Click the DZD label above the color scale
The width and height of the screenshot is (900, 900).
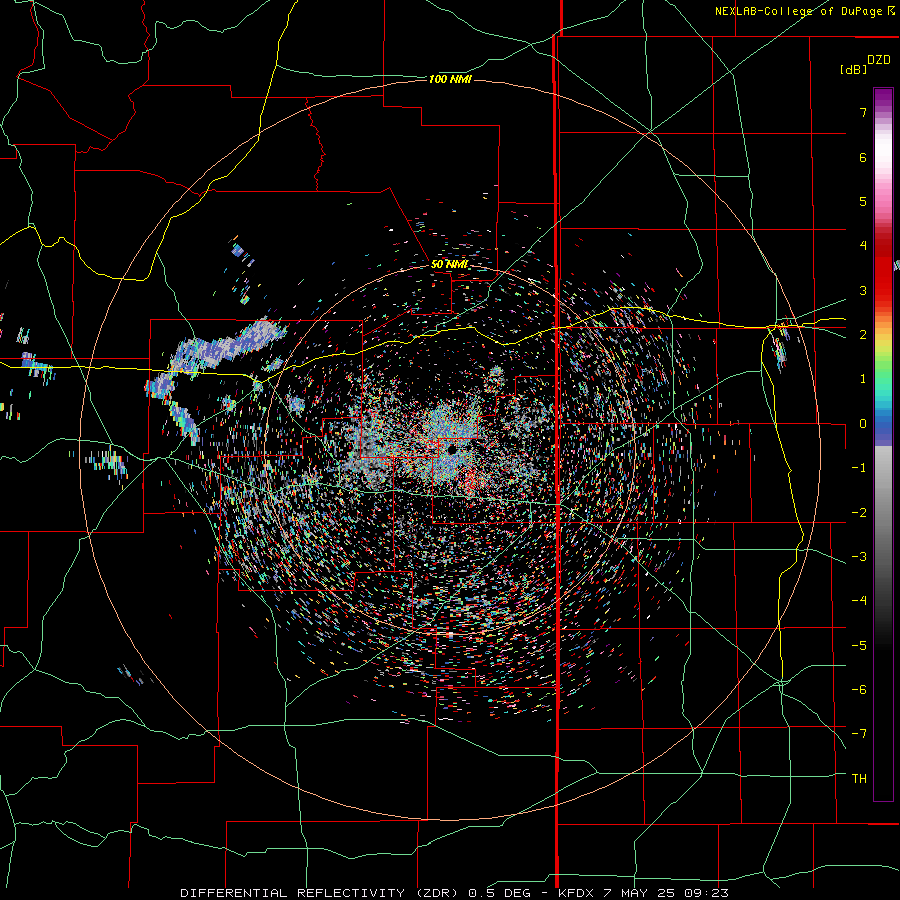coord(879,60)
